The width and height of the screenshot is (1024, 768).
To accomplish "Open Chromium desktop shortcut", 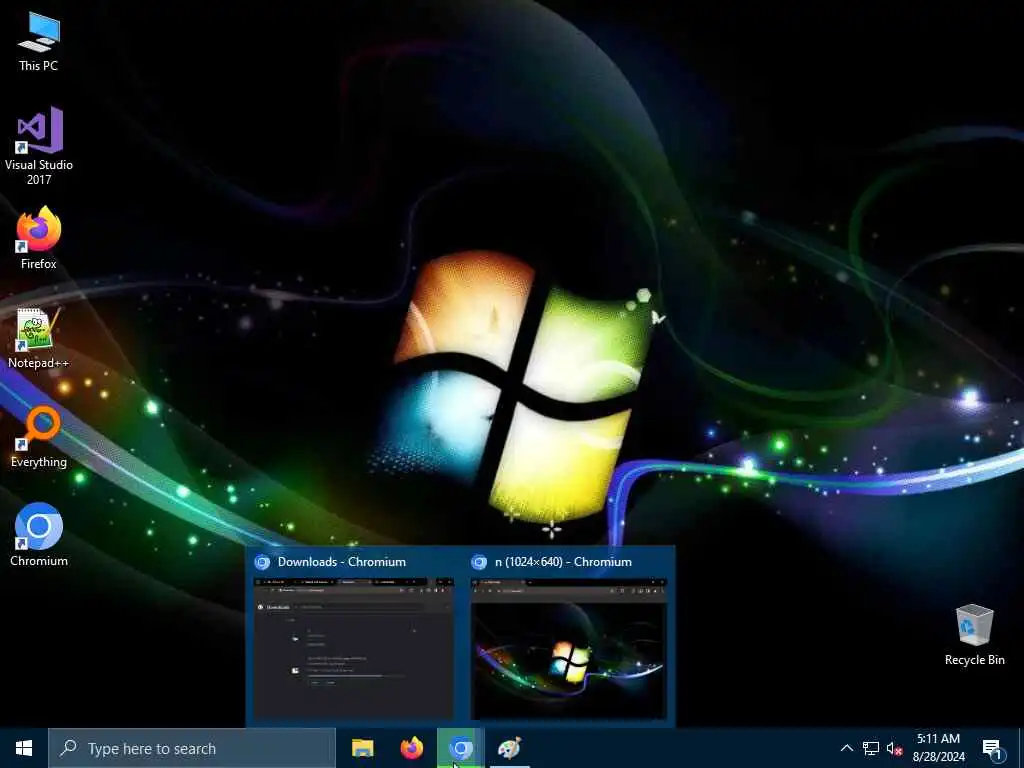I will click(x=39, y=534).
